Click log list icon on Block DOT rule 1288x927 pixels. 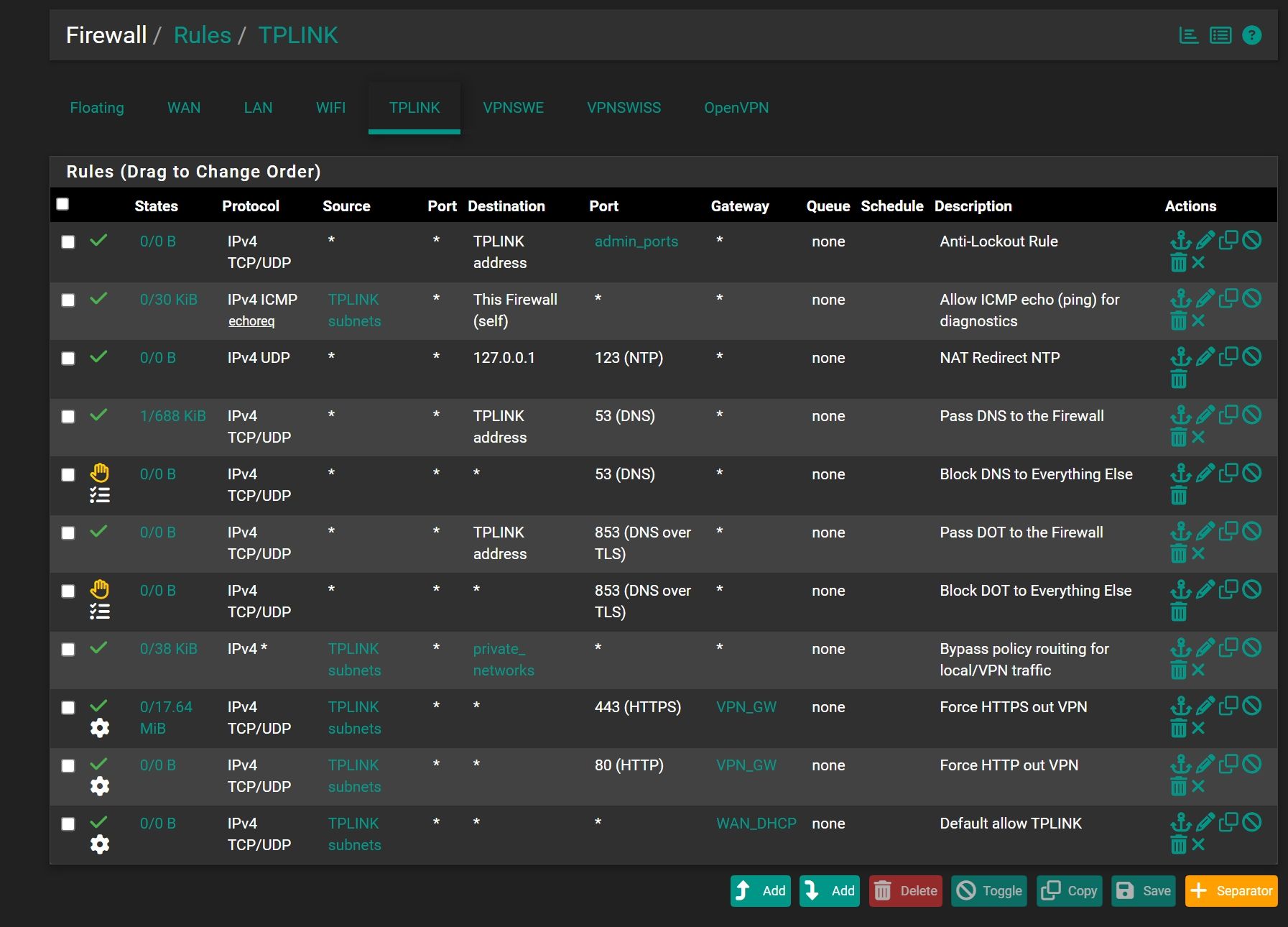pyautogui.click(x=100, y=612)
